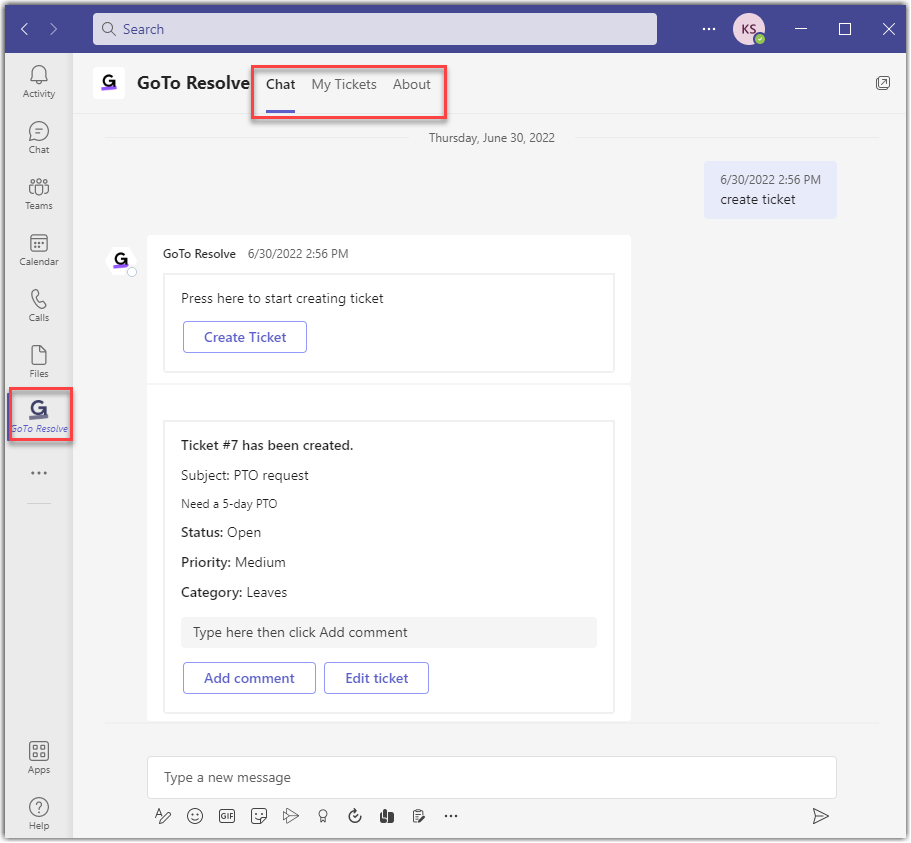
Task: Click 'Ticket #7 has been created.' text
Action: coord(267,446)
